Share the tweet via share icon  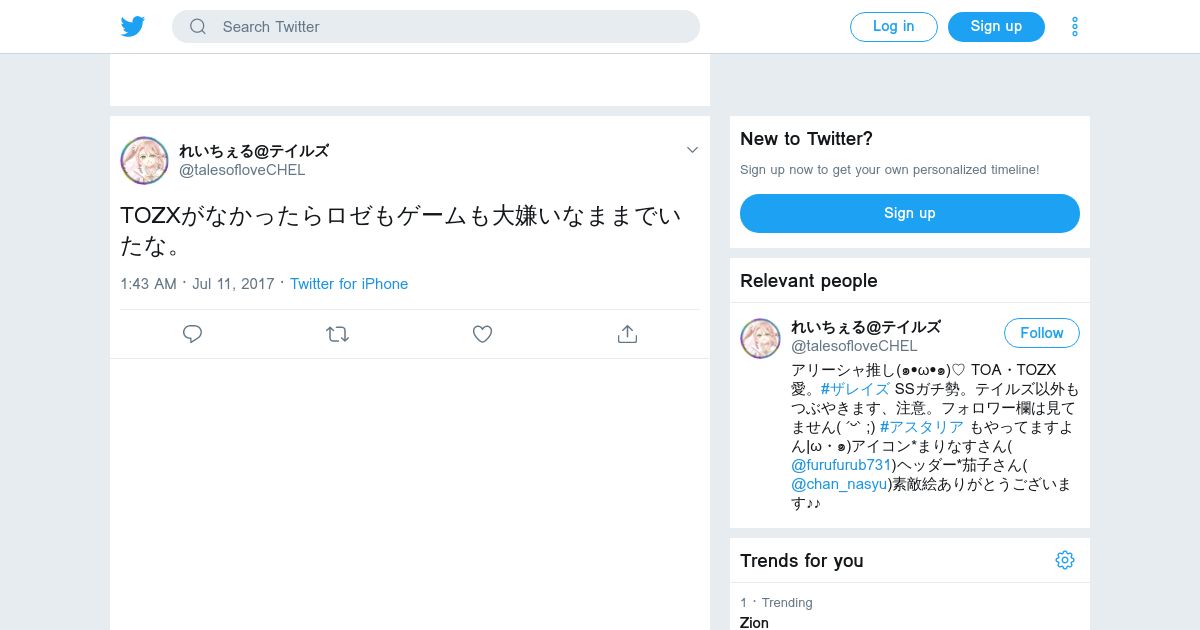(627, 334)
